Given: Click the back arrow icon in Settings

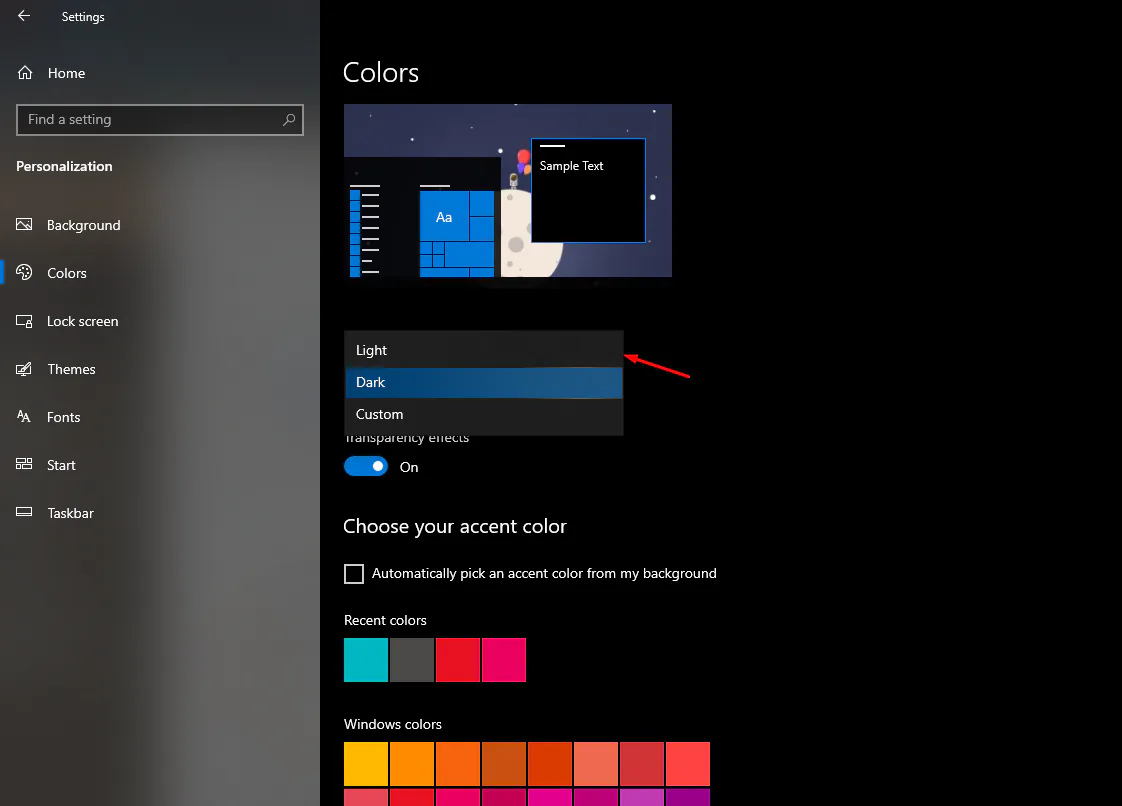Looking at the screenshot, I should (24, 16).
